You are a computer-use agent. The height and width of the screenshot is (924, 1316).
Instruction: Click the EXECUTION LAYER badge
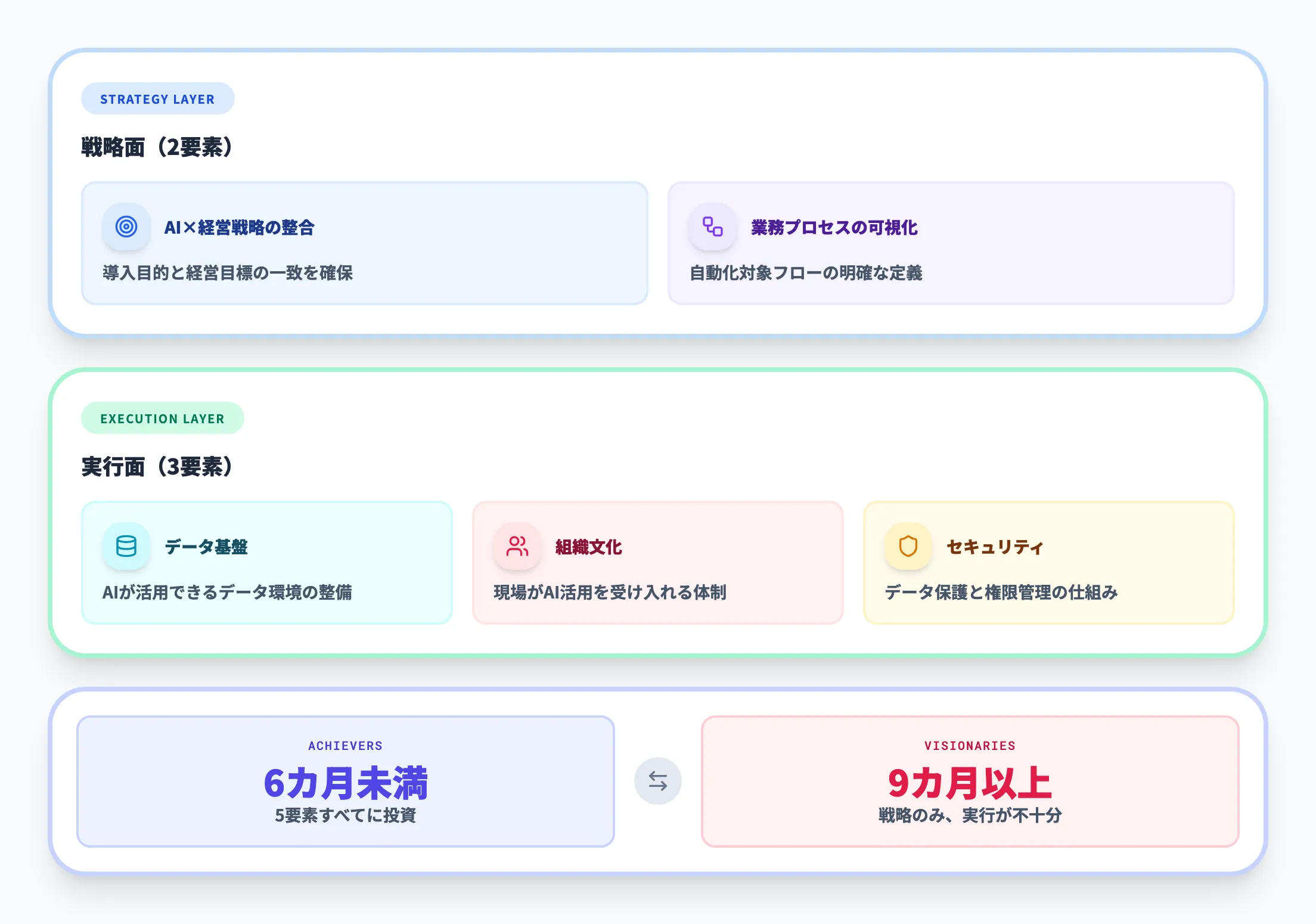pos(162,418)
